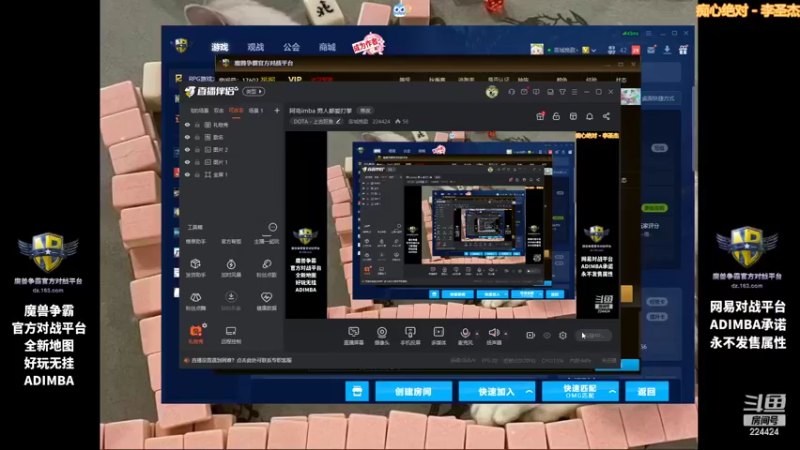Screen dimensions: 800x450
Task: Select the 场景 1 scene tab
Action: point(256,110)
